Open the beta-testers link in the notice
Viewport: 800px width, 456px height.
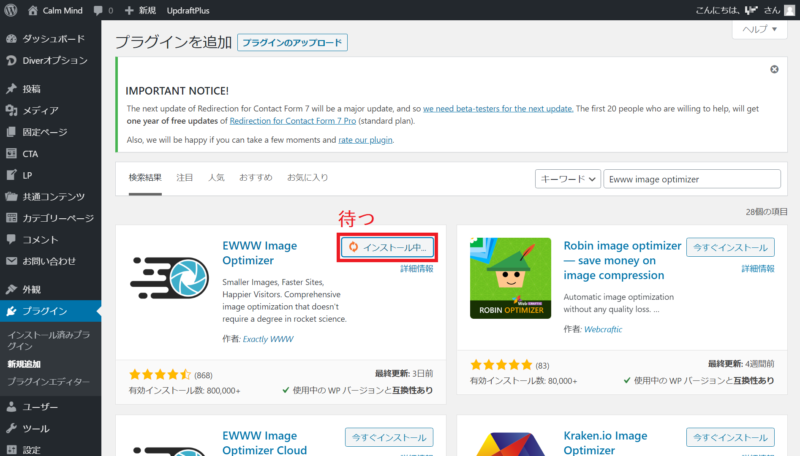point(498,109)
